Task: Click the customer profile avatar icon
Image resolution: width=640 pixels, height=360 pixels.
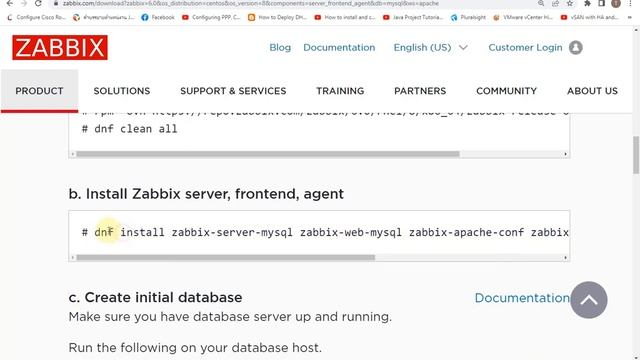Action: coord(576,47)
